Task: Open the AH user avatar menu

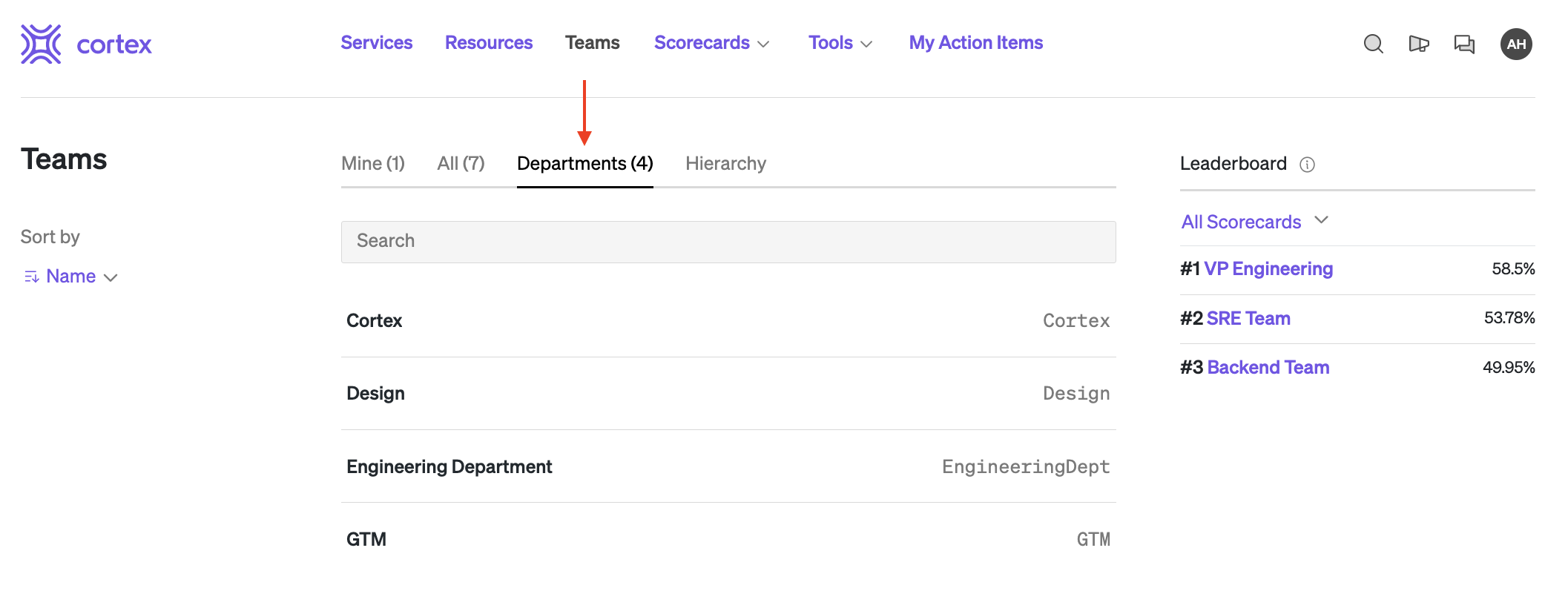Action: [1516, 44]
